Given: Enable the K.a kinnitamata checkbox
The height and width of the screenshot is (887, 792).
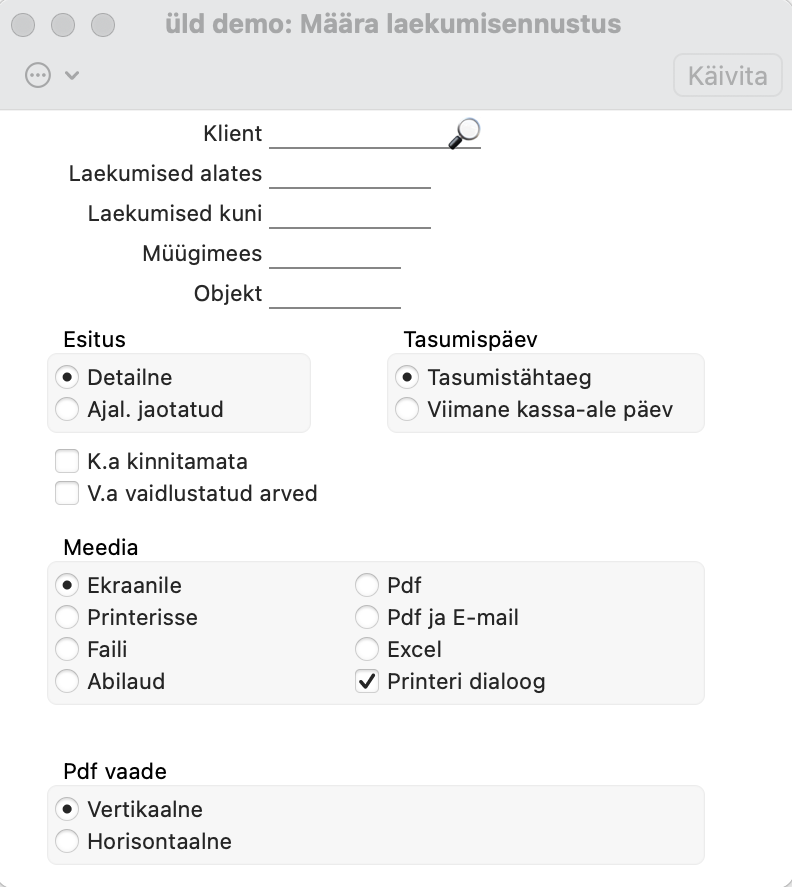Looking at the screenshot, I should 67,461.
